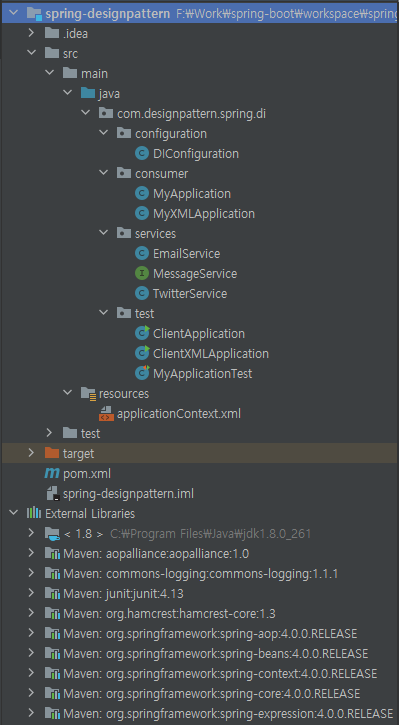Select the spring-core:4.0.0.RELEASE library row
The image size is (399, 725).
(199, 694)
